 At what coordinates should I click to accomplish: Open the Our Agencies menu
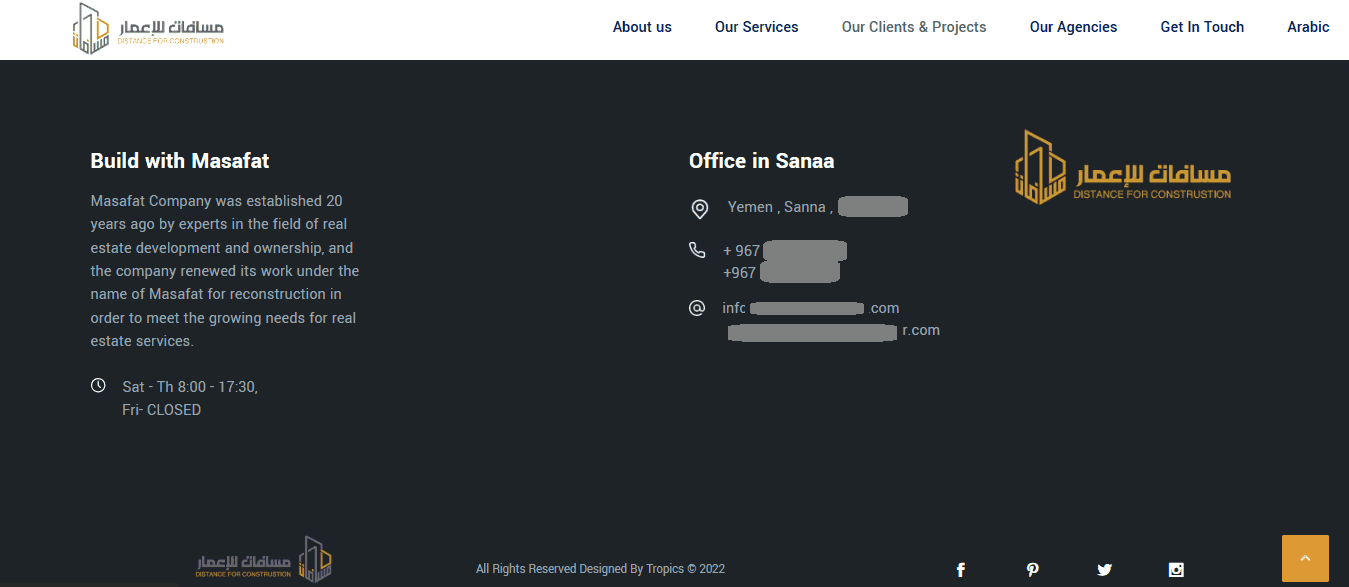(1074, 27)
